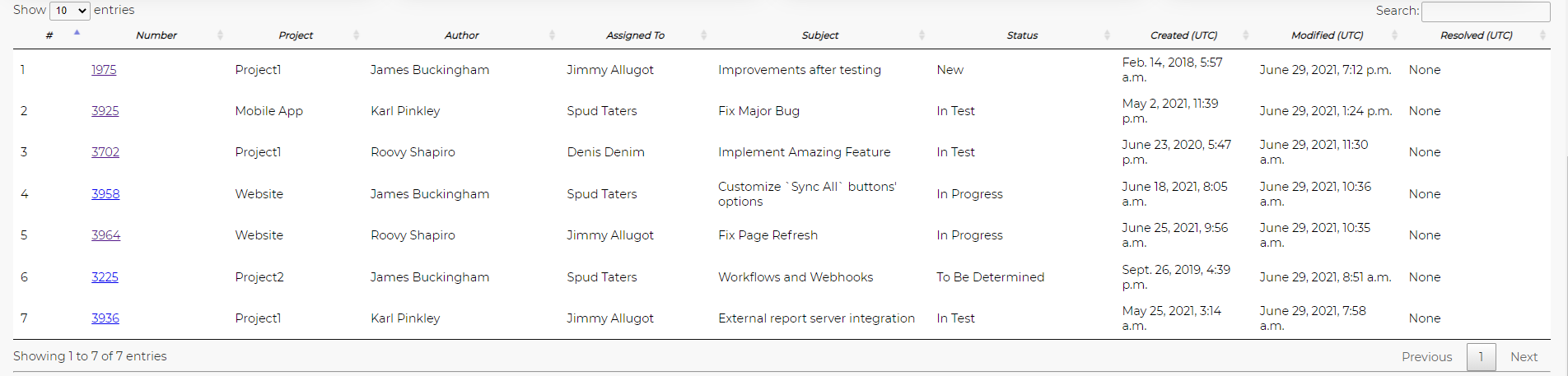Go to the Next page
Screen dimensions: 1568x376
[x=1524, y=357]
